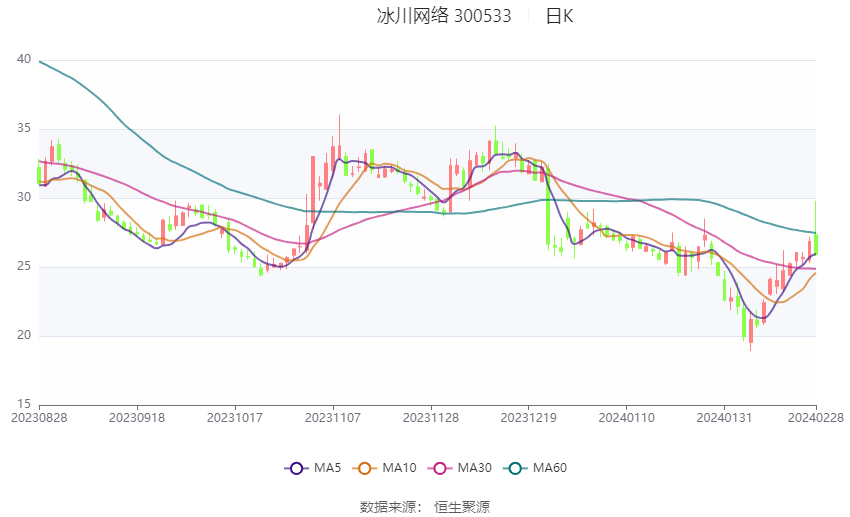The height and width of the screenshot is (517, 850).
Task: Click the y-axis value 35
Action: click(x=24, y=128)
